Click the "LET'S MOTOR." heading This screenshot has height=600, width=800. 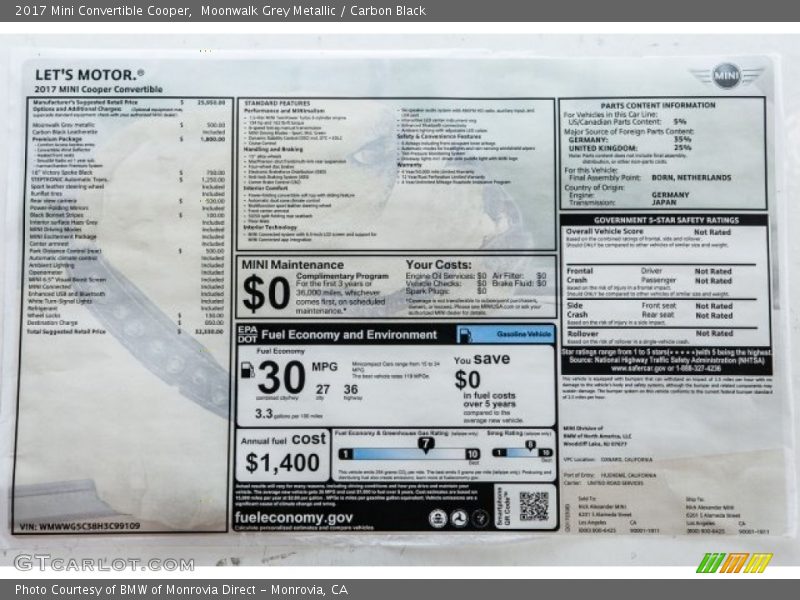tap(89, 74)
